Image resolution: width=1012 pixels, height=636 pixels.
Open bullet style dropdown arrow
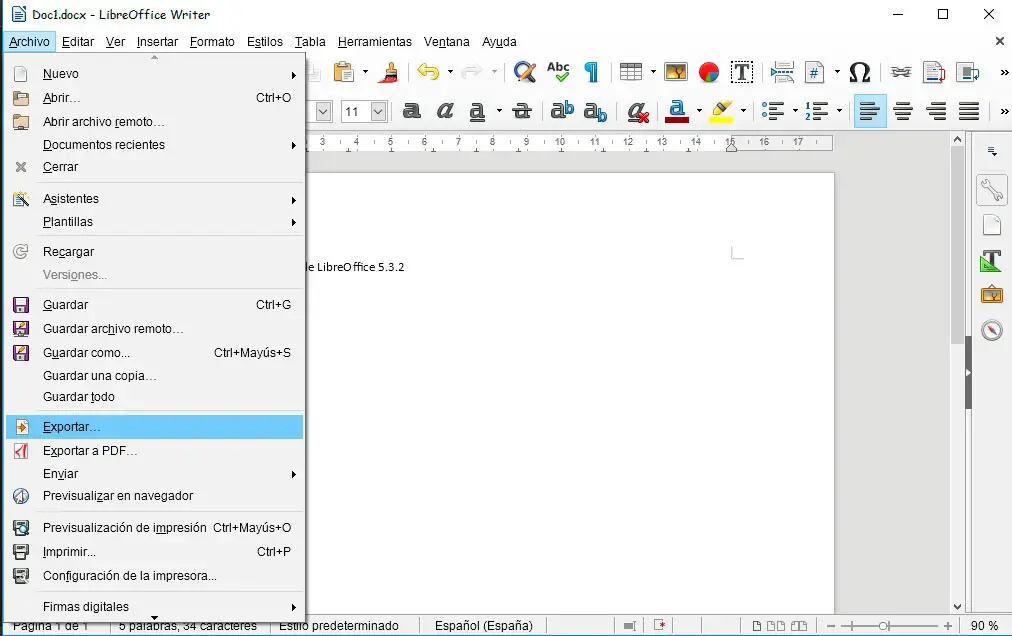(x=795, y=111)
